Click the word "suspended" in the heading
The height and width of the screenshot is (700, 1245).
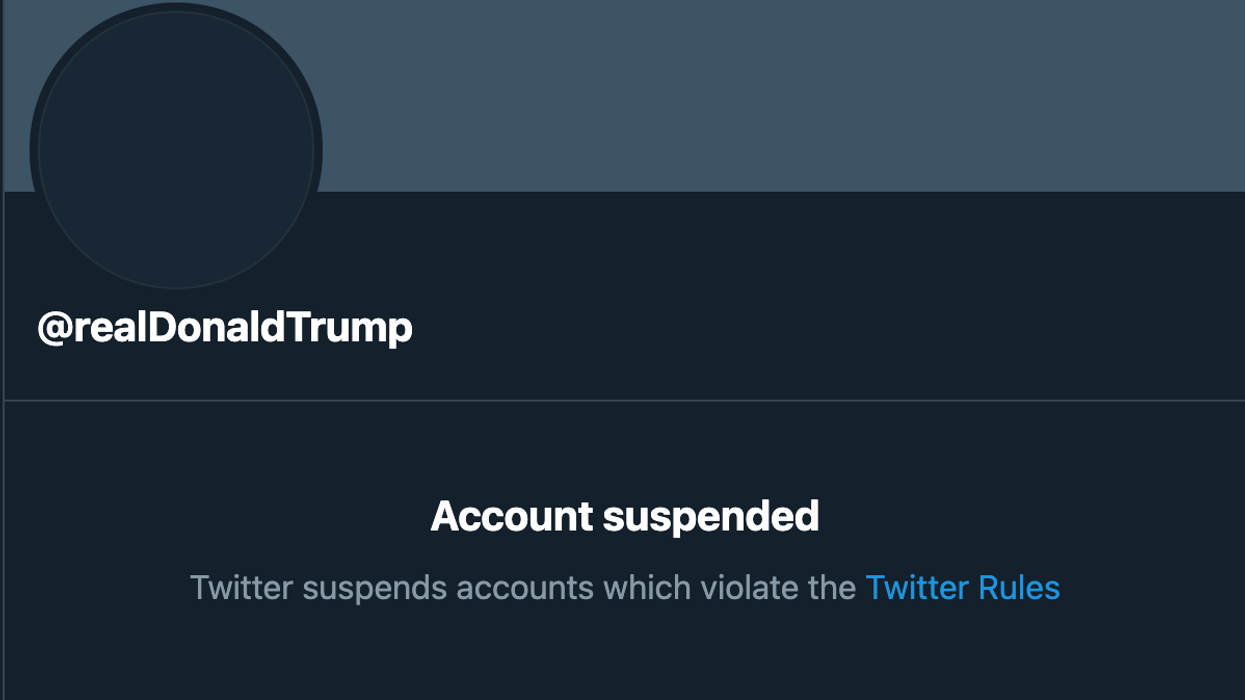click(710, 516)
